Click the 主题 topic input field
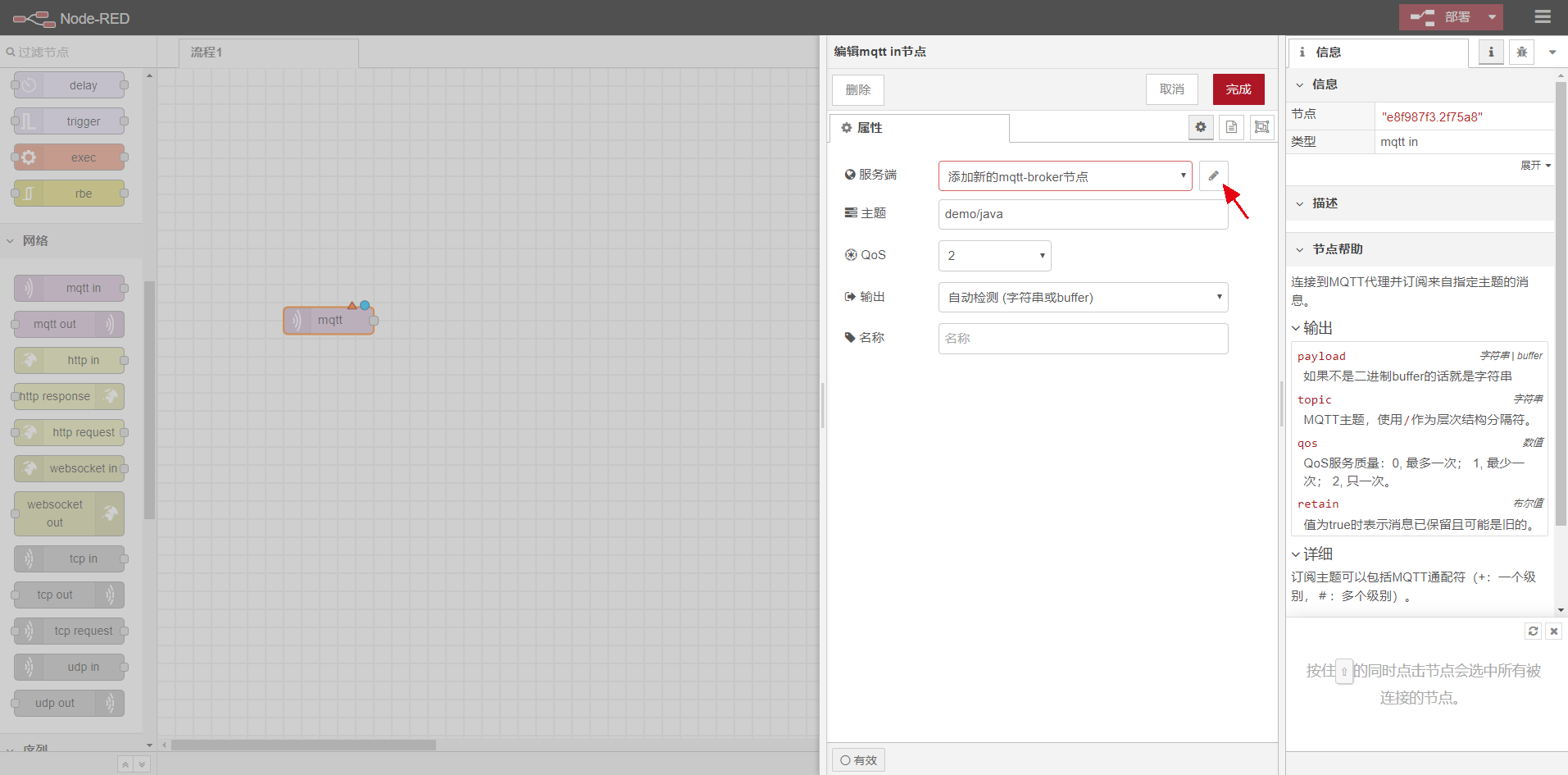This screenshot has height=775, width=1568. pyautogui.click(x=1083, y=214)
